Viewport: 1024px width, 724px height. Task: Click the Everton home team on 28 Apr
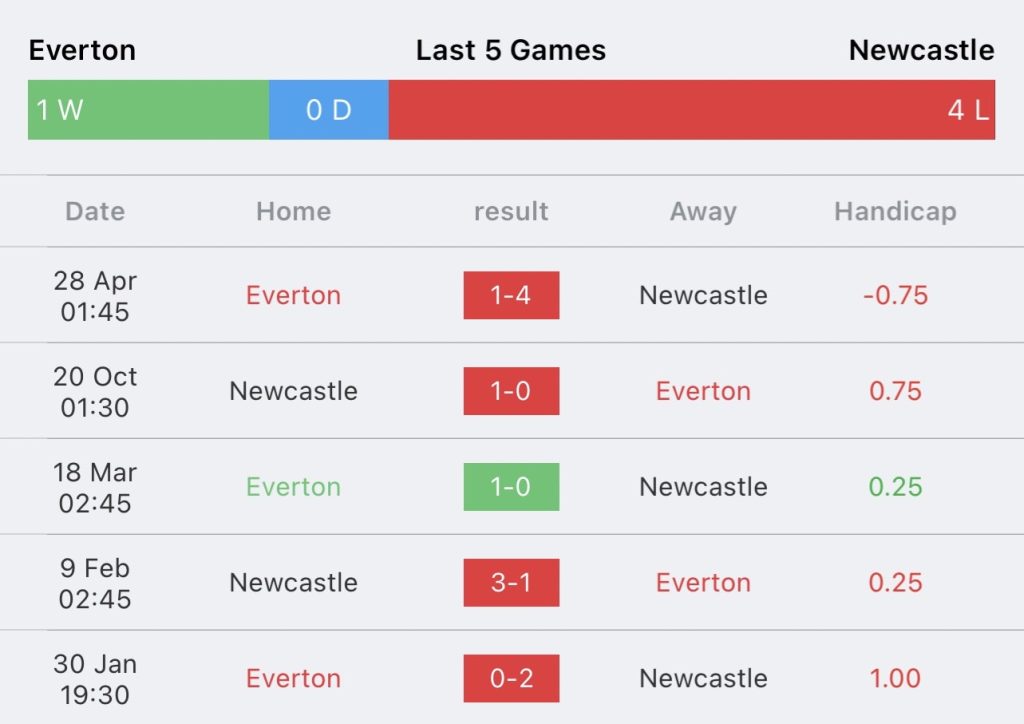click(x=293, y=295)
